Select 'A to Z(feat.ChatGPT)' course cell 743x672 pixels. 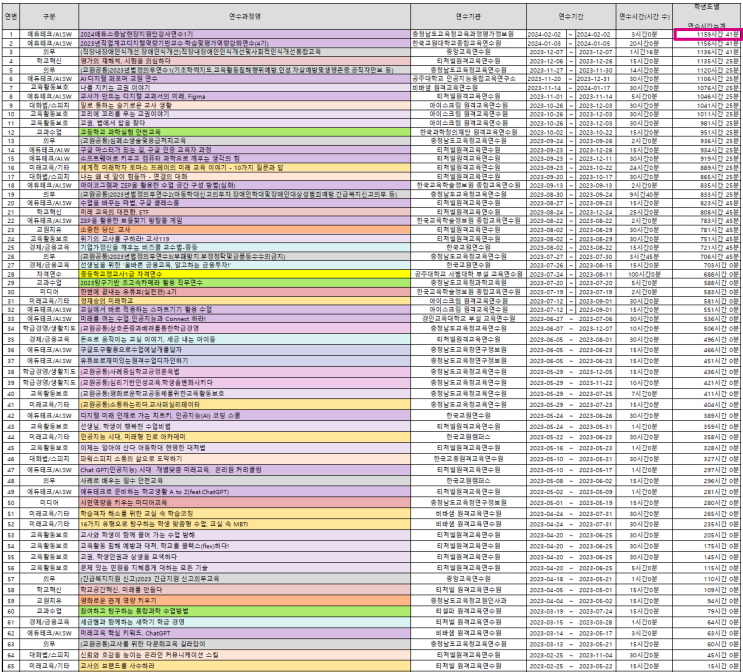(x=244, y=491)
